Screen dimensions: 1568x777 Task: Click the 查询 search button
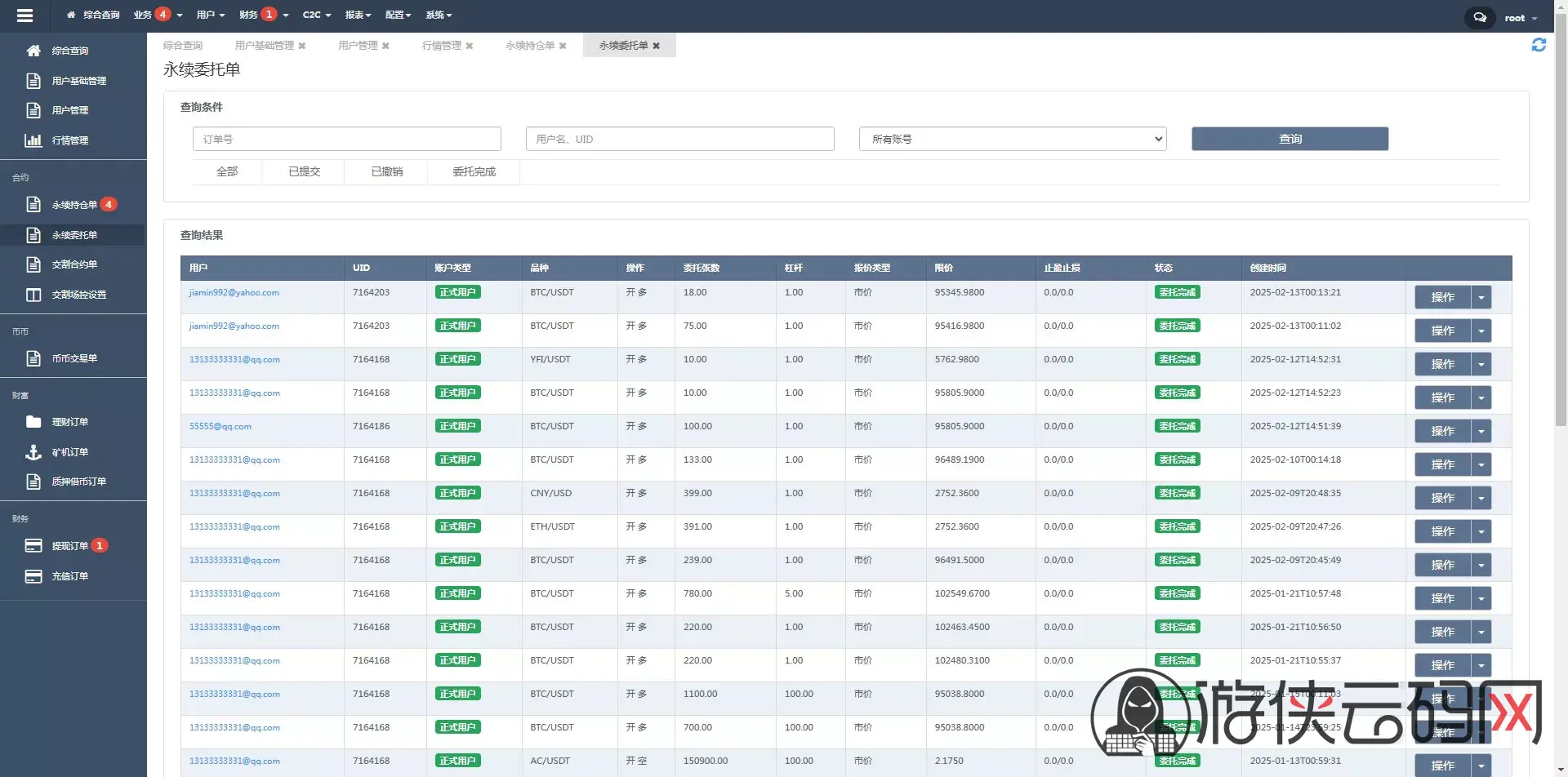[x=1290, y=139]
